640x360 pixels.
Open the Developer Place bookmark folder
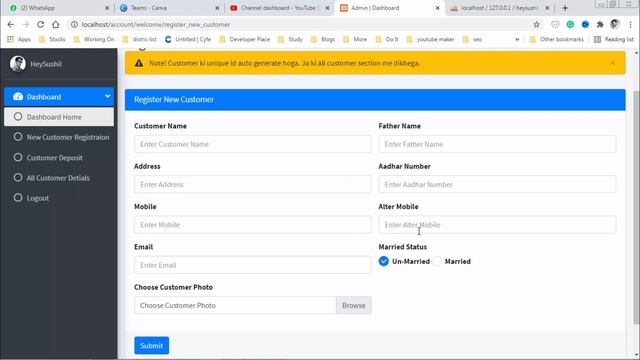tap(244, 39)
